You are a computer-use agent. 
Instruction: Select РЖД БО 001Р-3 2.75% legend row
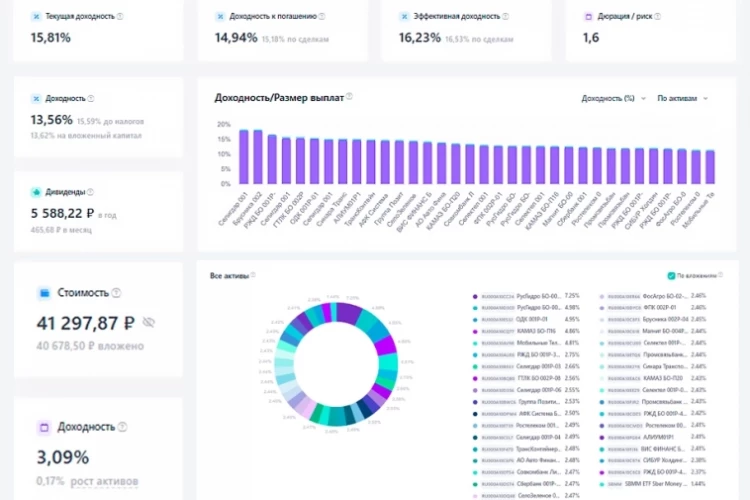526,355
